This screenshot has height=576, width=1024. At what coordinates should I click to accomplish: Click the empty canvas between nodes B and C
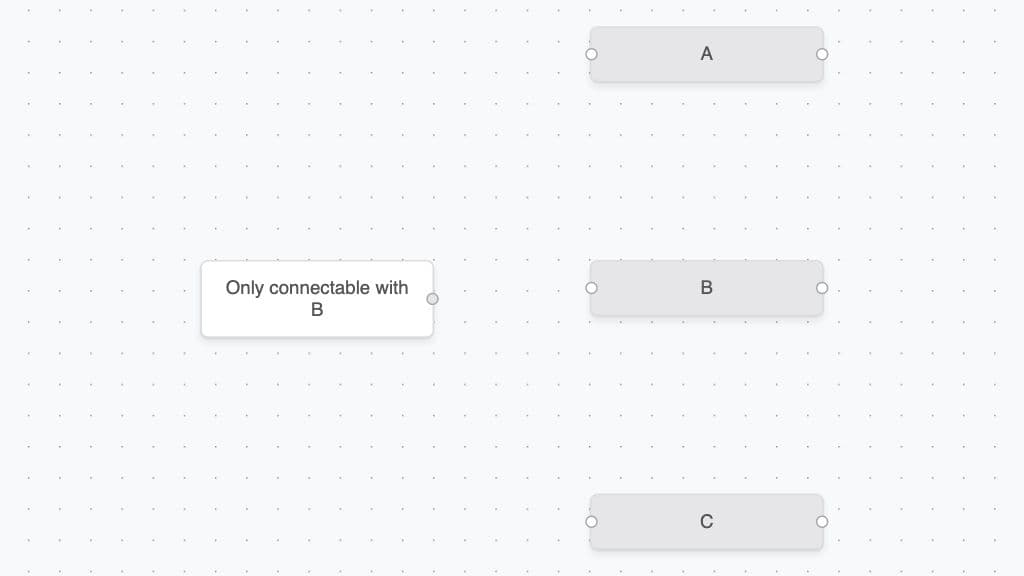(707, 405)
